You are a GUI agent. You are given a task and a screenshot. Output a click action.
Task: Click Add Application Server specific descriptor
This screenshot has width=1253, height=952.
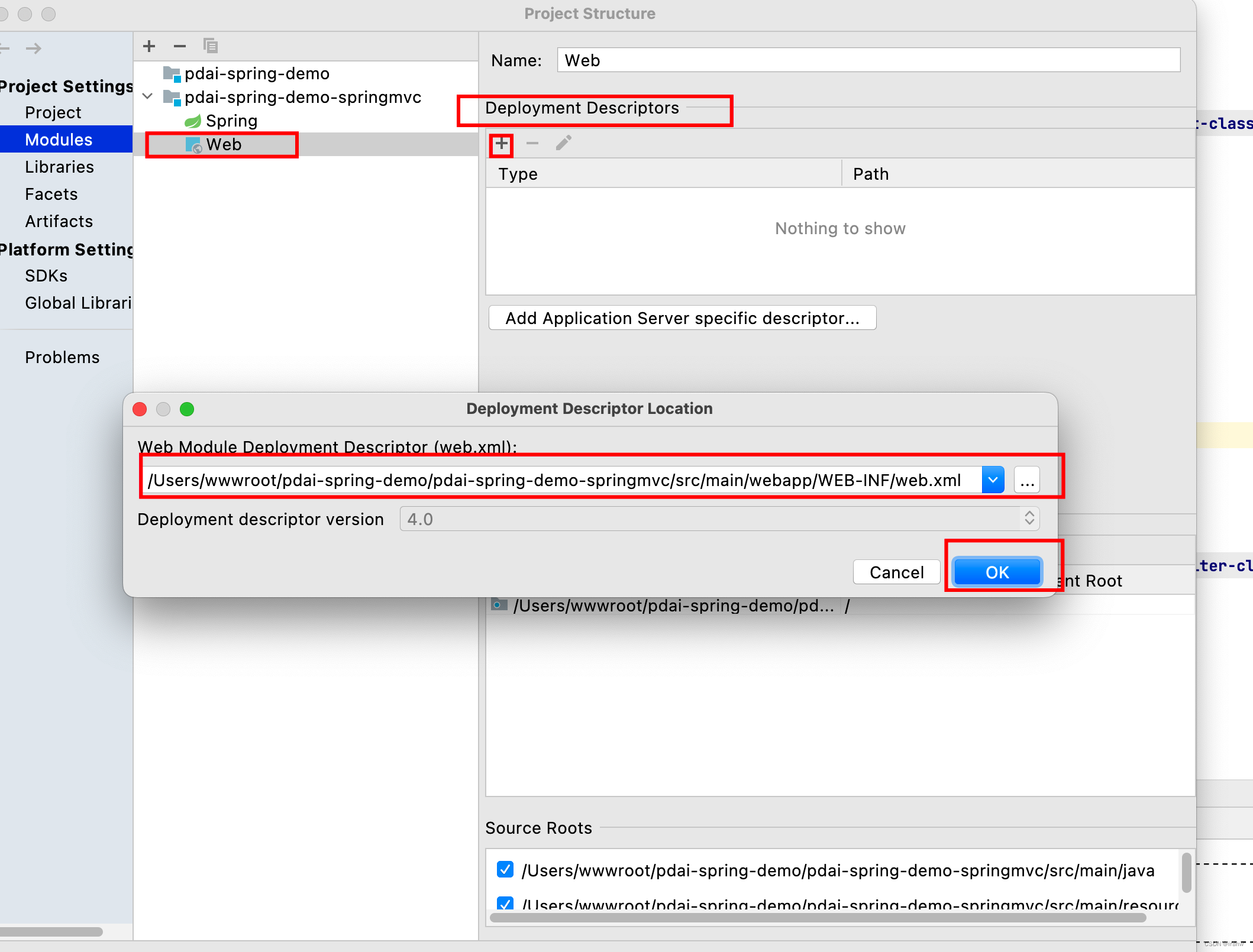682,319
